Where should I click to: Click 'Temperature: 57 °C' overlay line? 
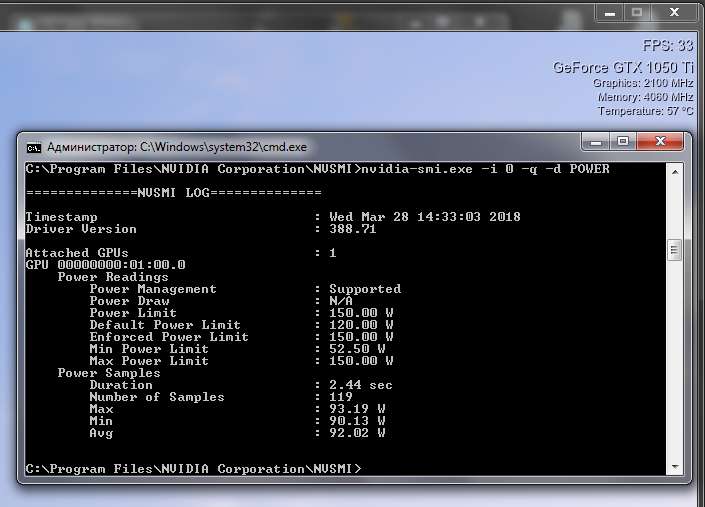tap(646, 111)
